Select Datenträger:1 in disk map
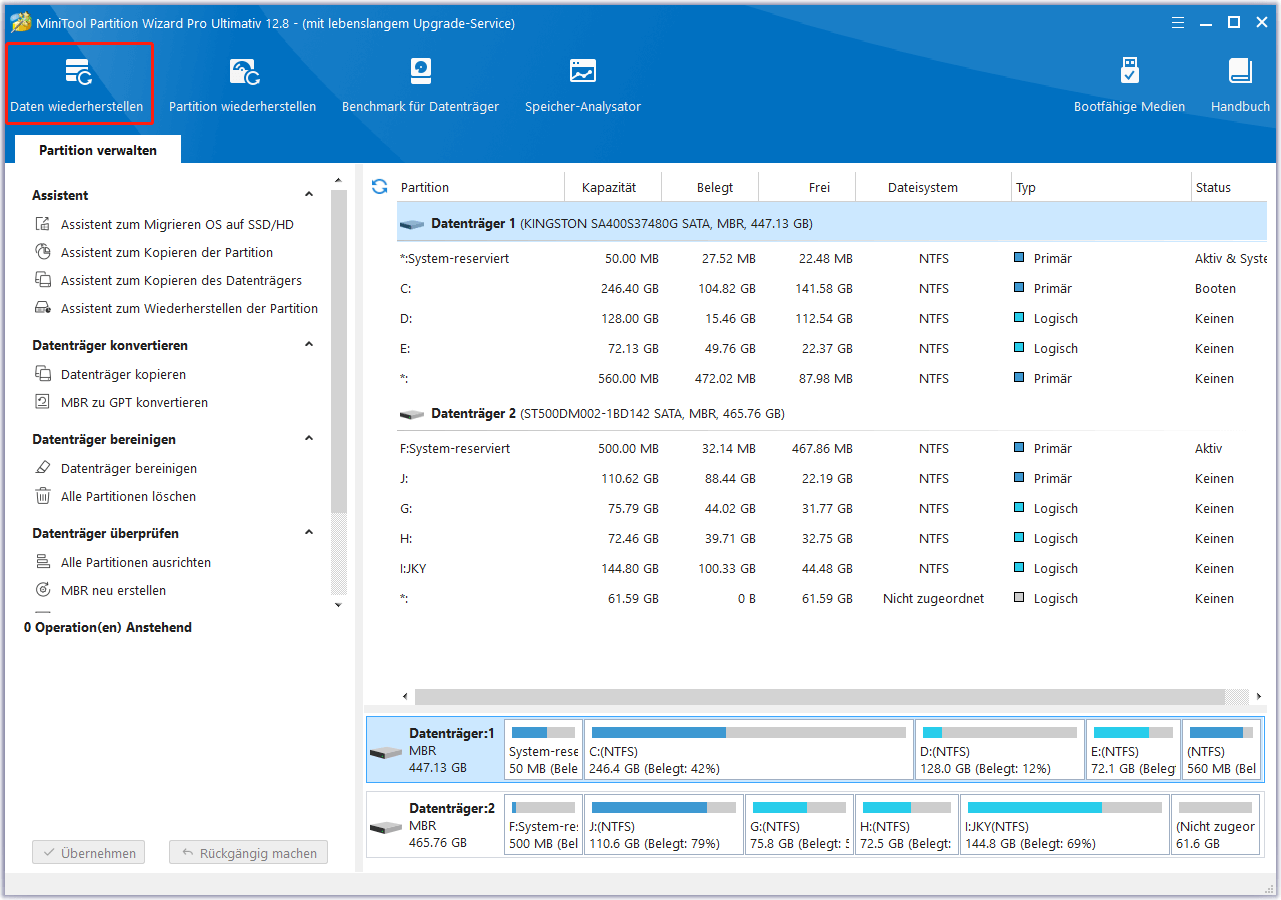Screen dimensions: 1281x900 click(x=434, y=750)
